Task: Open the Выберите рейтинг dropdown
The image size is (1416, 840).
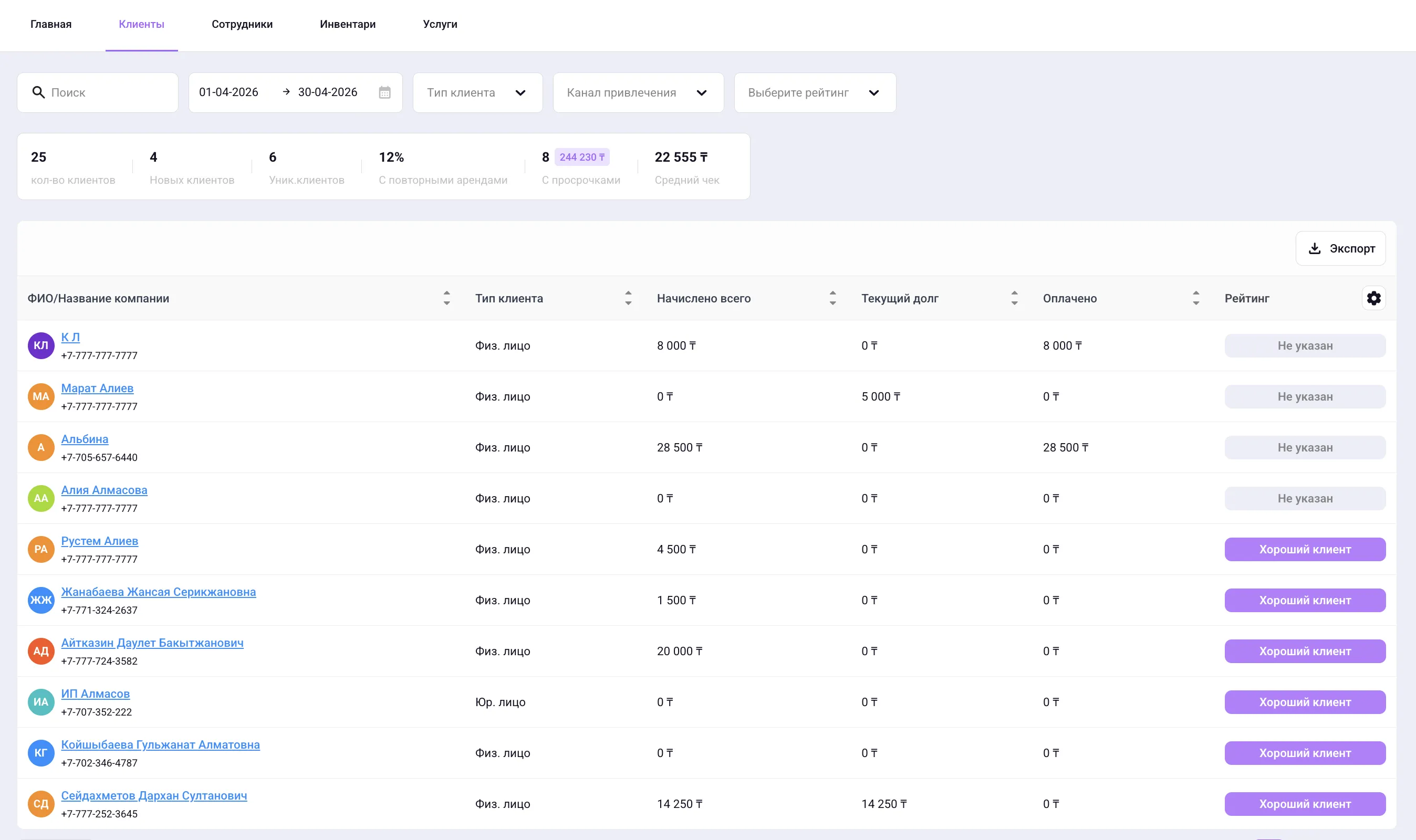Action: (x=815, y=93)
